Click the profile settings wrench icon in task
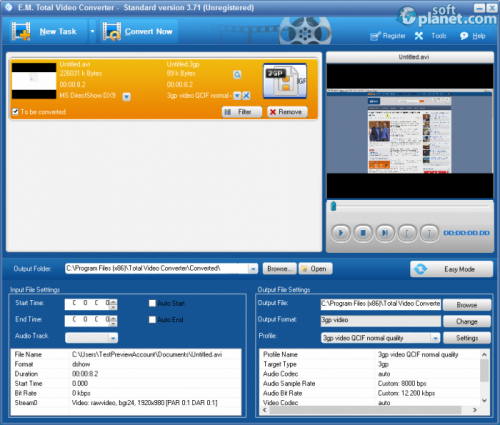 (246, 96)
